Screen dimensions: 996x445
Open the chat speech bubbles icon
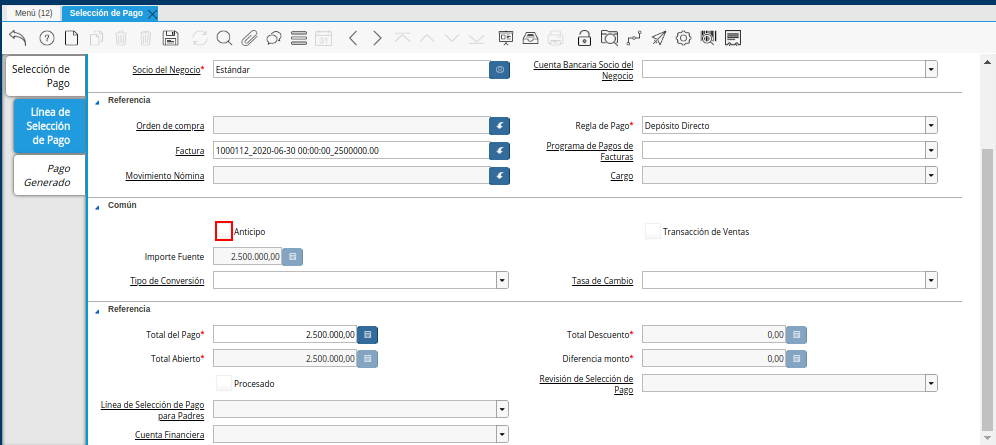pyautogui.click(x=274, y=38)
